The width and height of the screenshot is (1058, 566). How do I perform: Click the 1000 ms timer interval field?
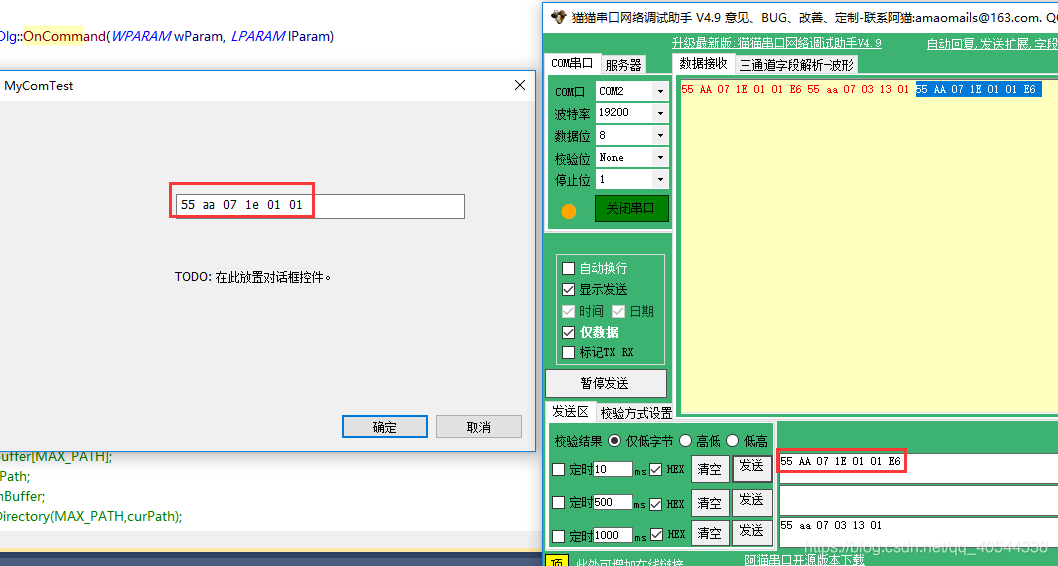pos(613,535)
